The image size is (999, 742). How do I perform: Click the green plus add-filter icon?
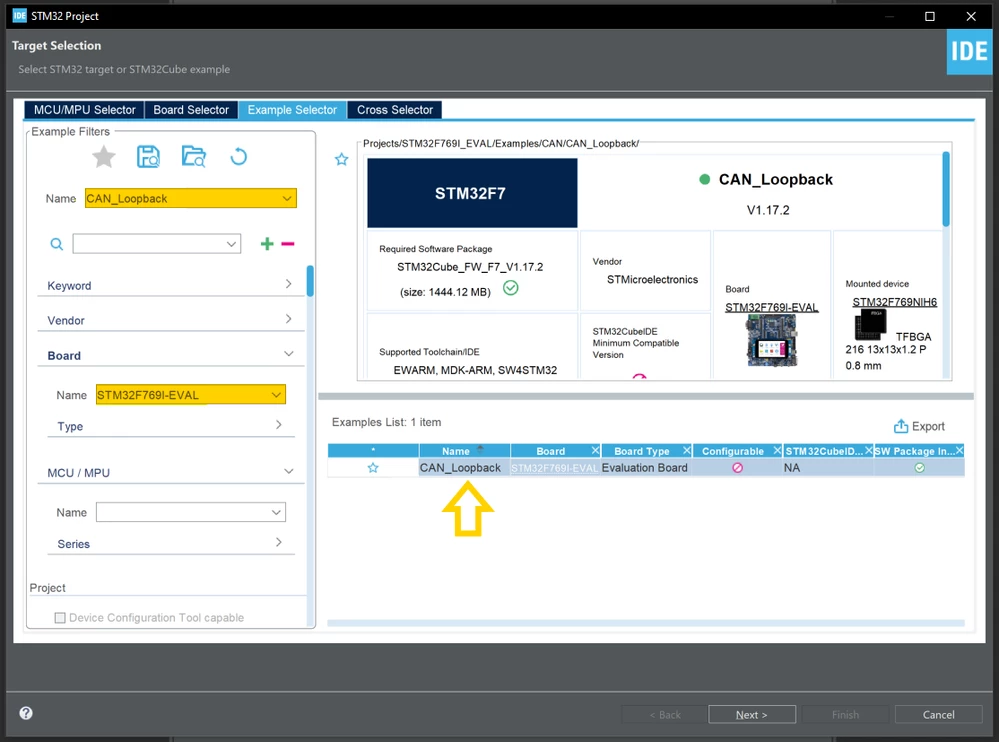(x=267, y=244)
